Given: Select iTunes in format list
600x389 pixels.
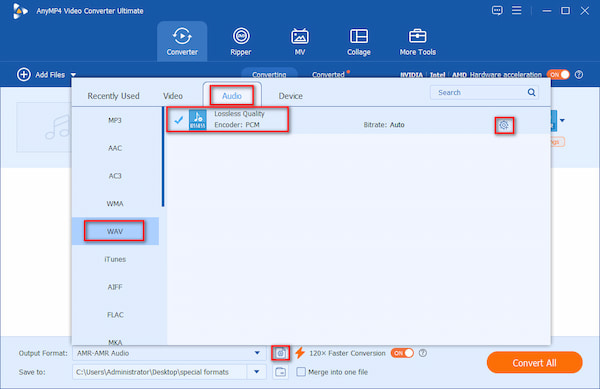Looking at the screenshot, I should [115, 259].
